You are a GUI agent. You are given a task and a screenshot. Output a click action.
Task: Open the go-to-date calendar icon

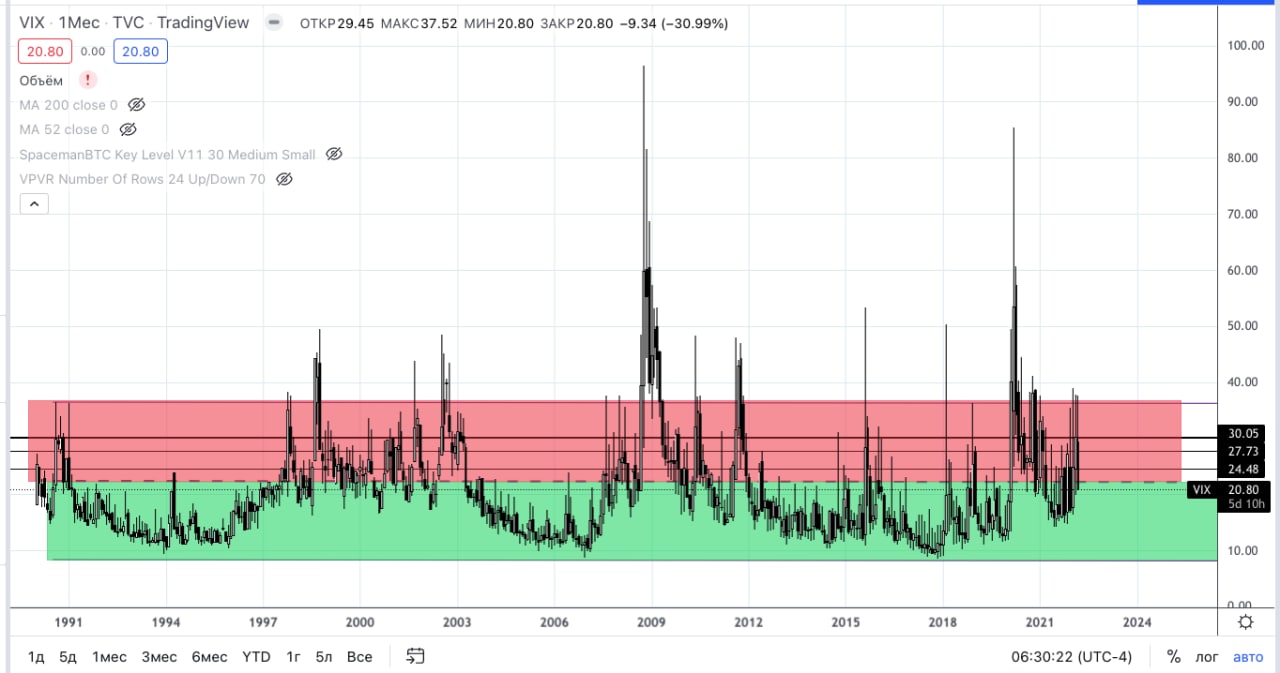pos(416,657)
